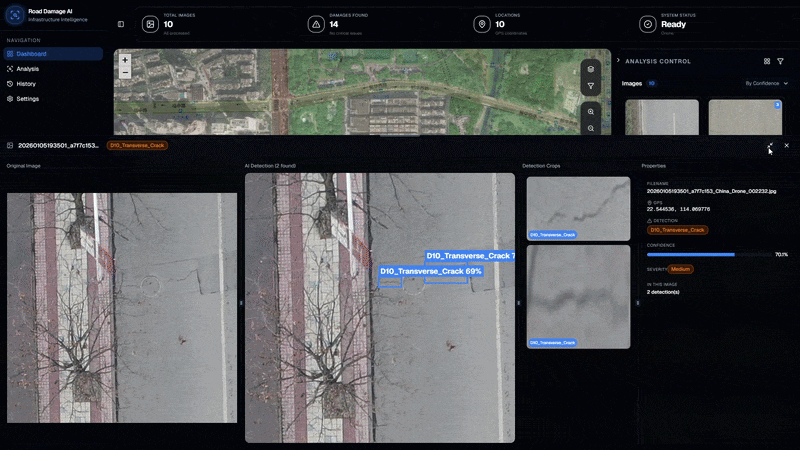Select the D10_Transverse_Crack 69% detection label

[x=431, y=271]
